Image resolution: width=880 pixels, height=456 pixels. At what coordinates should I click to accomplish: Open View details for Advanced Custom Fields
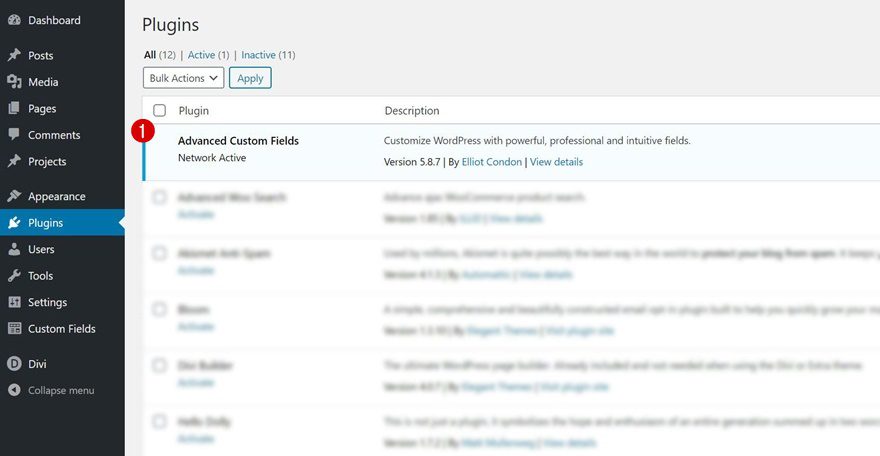556,162
